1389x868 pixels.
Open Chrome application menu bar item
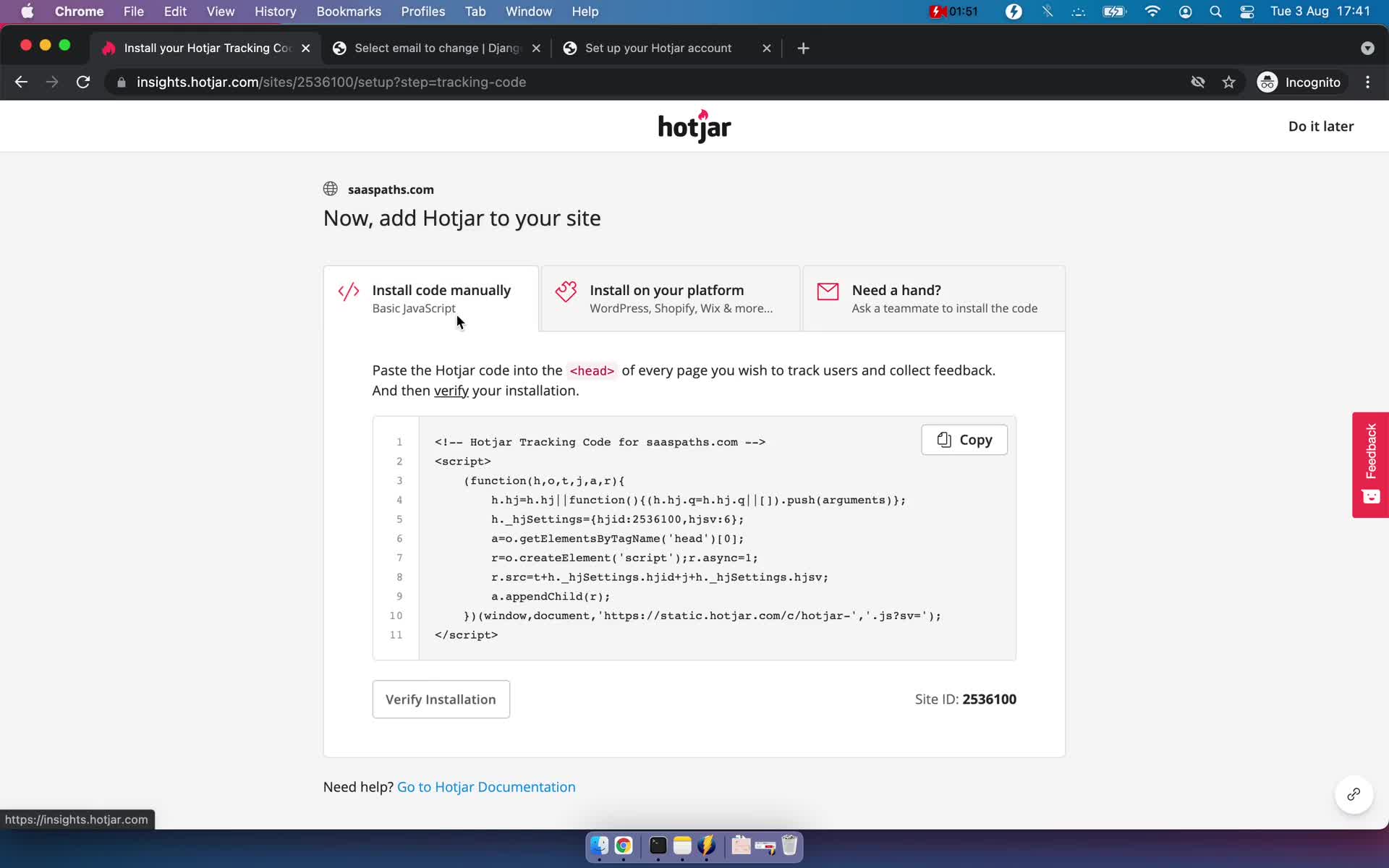point(79,11)
